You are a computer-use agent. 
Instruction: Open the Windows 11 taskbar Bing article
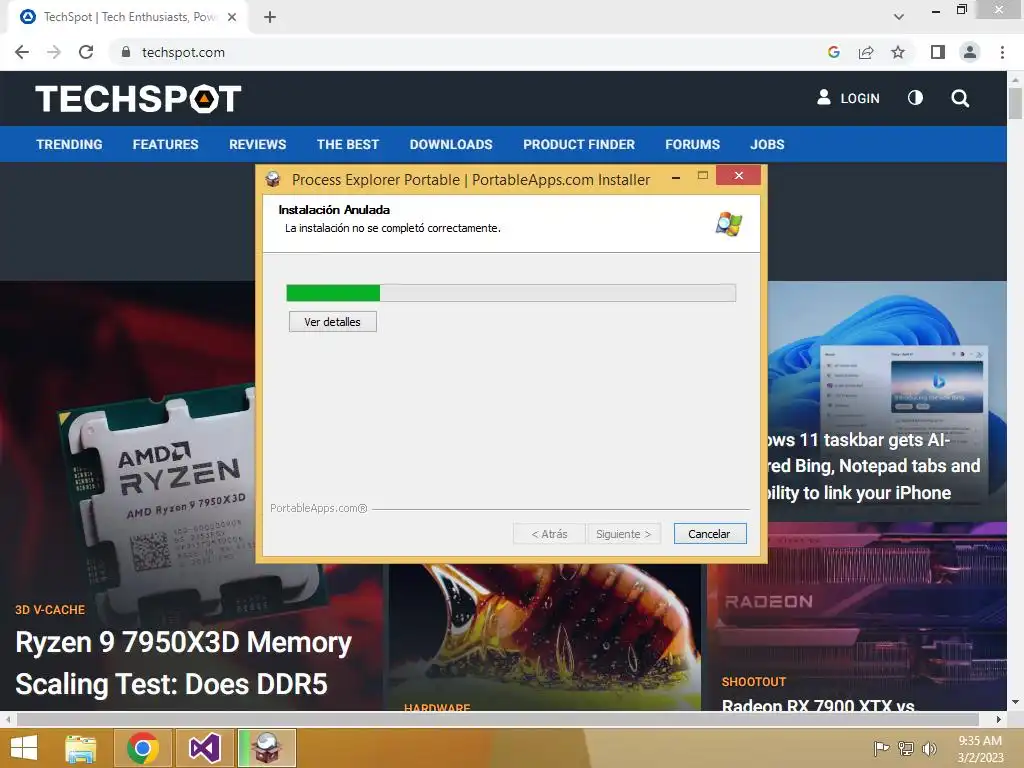(873, 466)
